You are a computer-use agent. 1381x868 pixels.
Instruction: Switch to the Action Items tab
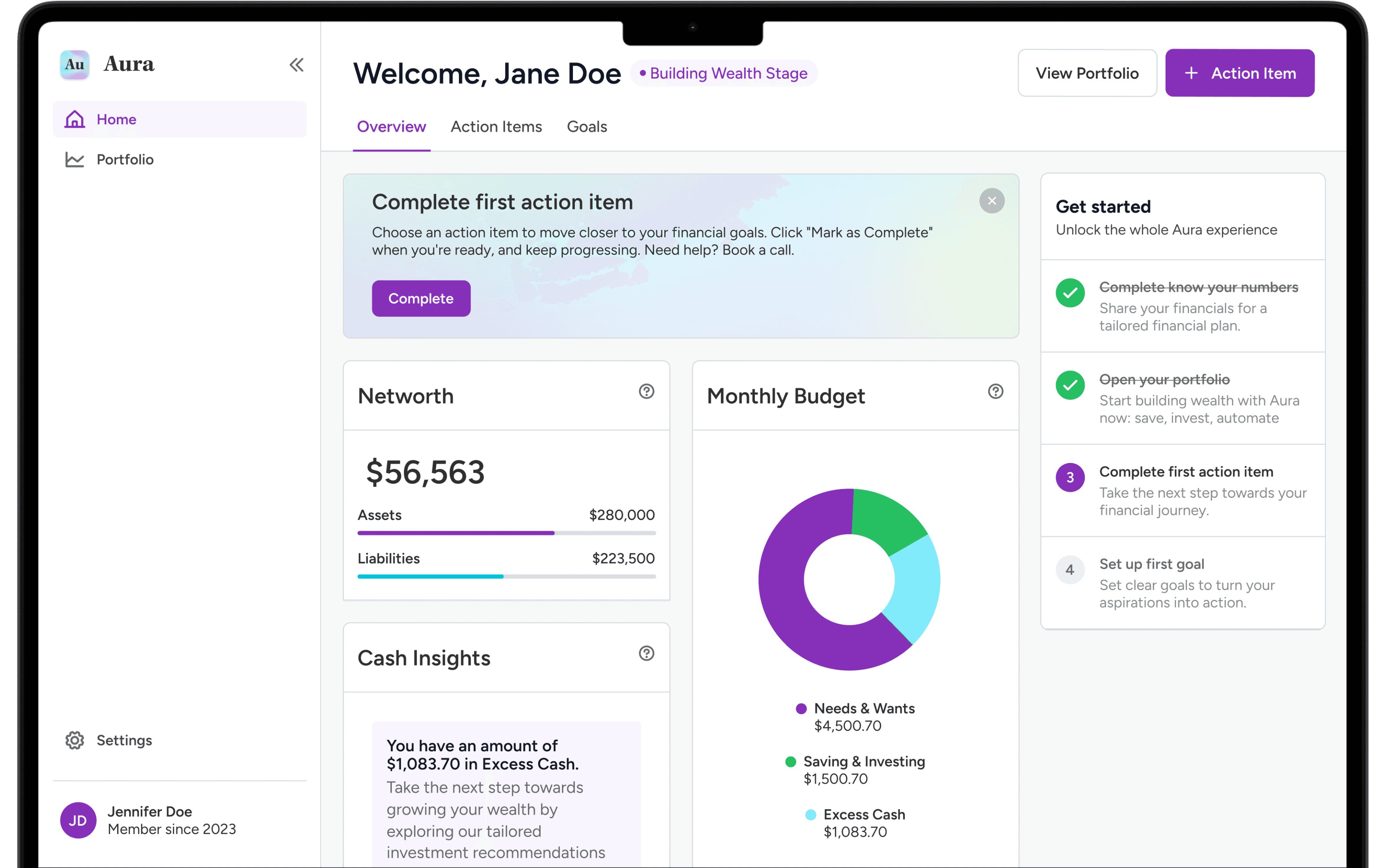tap(496, 127)
